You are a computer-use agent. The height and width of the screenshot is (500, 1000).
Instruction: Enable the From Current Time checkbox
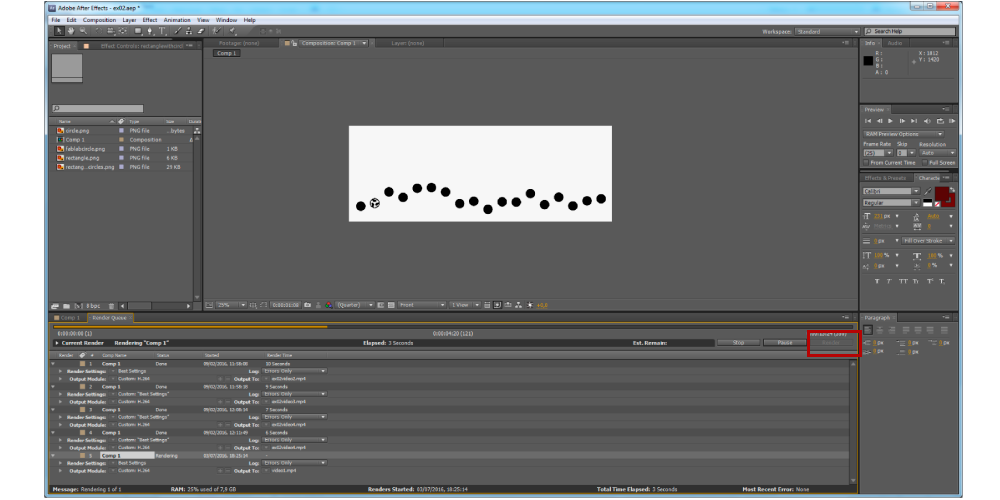(x=866, y=163)
